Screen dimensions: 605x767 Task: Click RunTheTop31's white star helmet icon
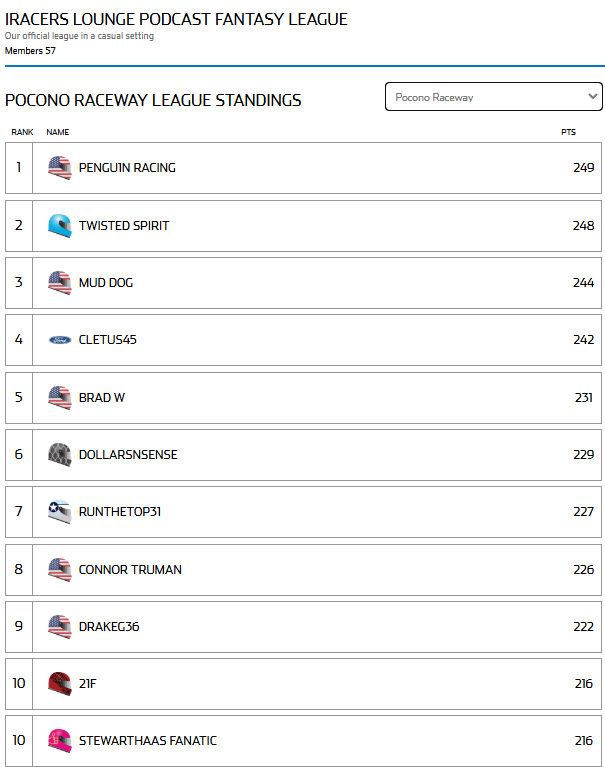point(60,512)
